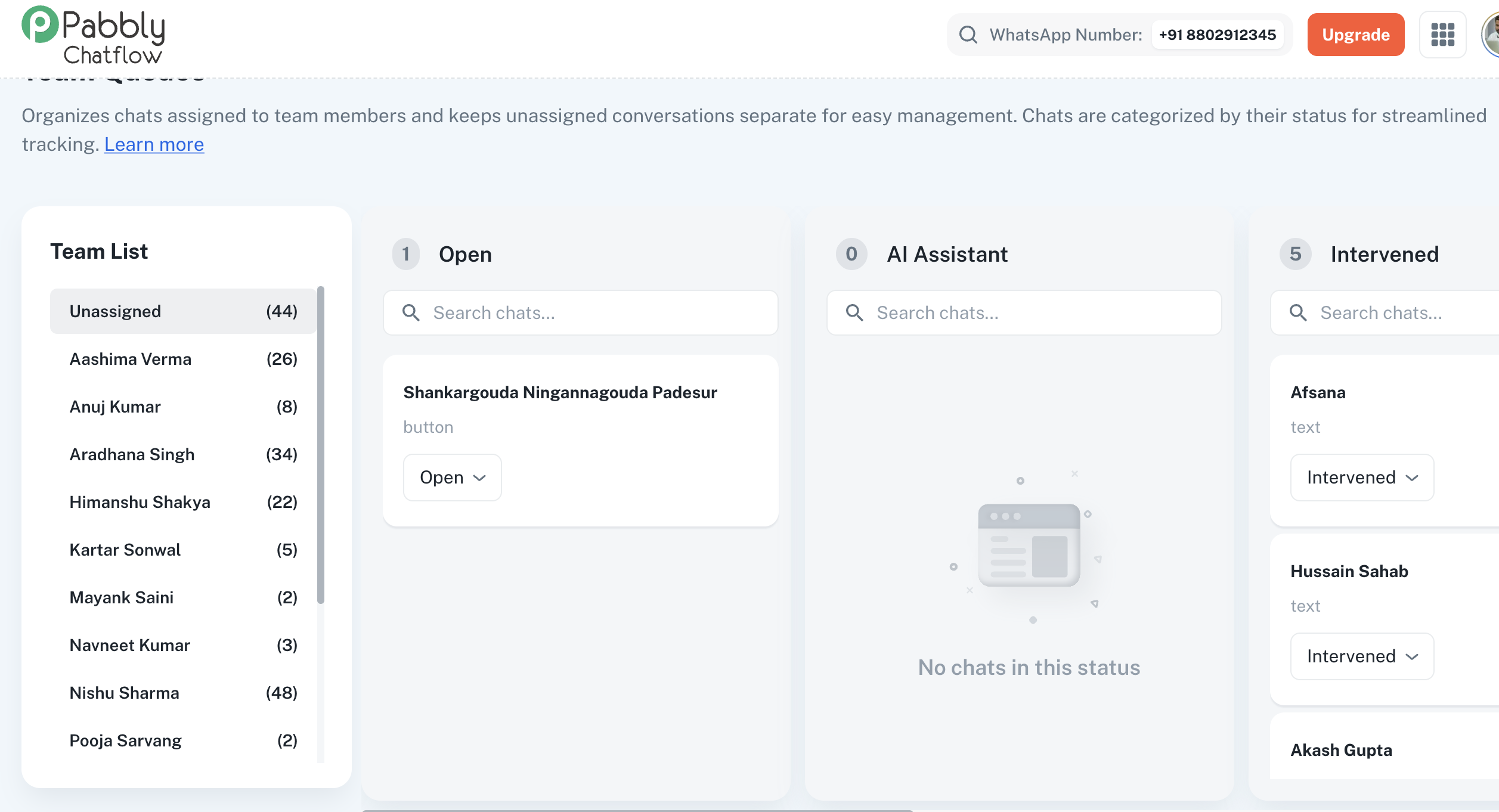Open the Learn more link
This screenshot has width=1499, height=812.
point(154,144)
